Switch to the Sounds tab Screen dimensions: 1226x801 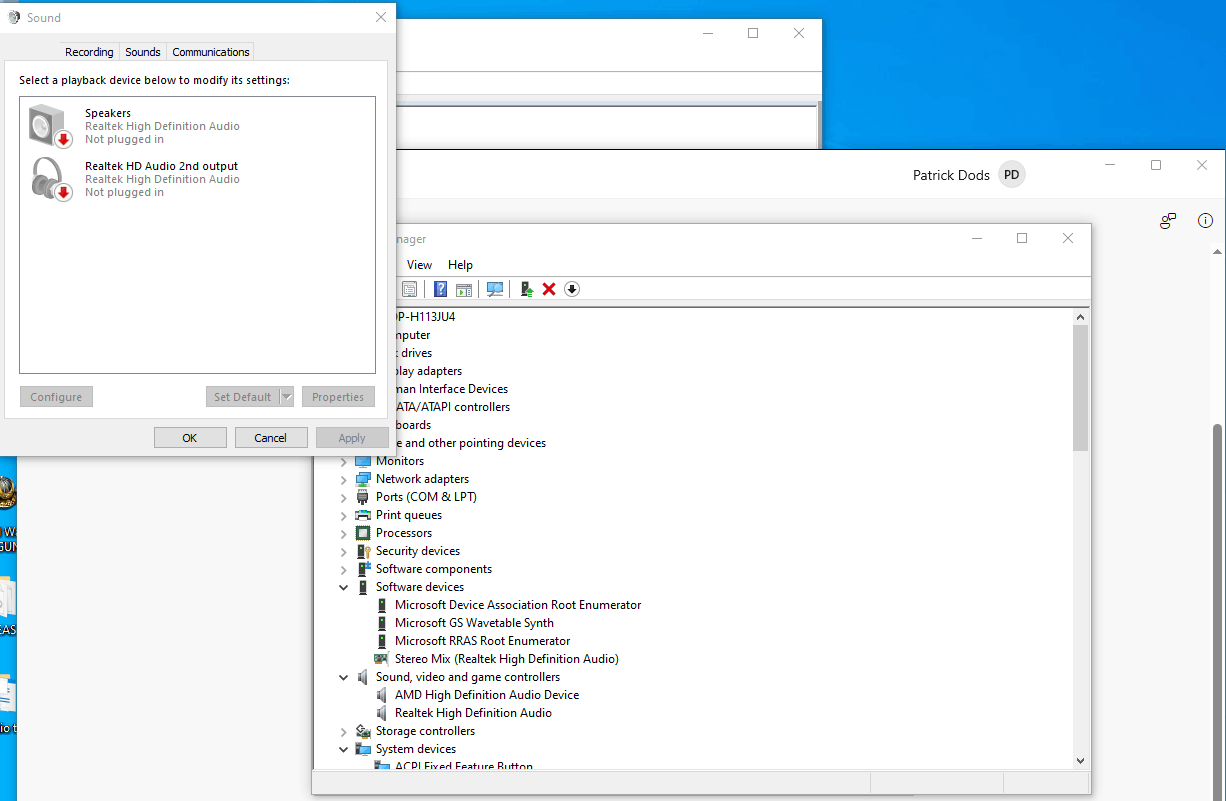pos(143,52)
